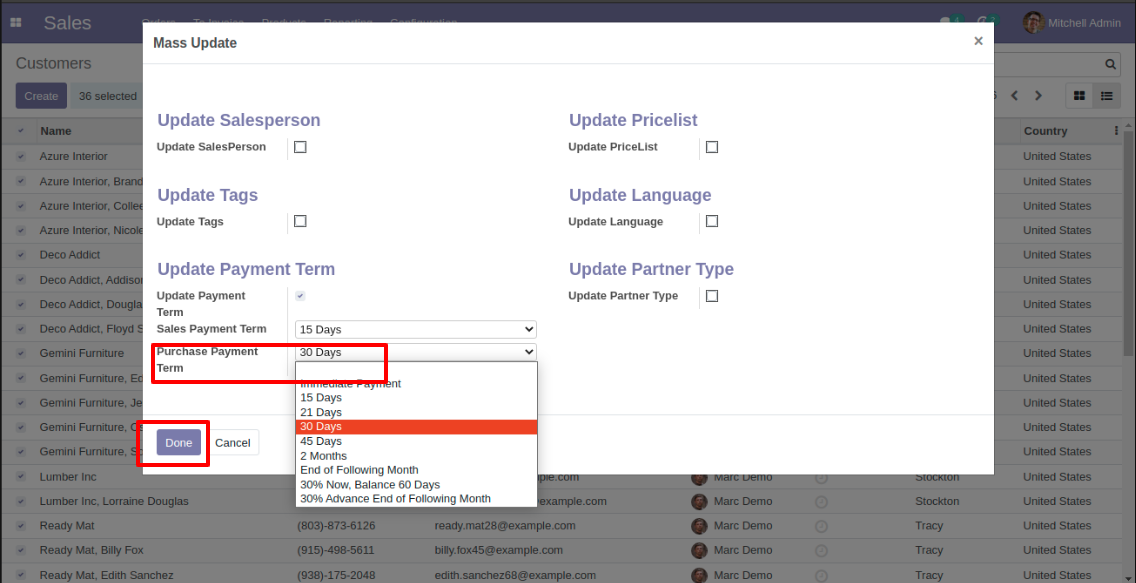The image size is (1136, 583).
Task: Open Lumber Inc, Lorraine Douglas row
Action: [114, 501]
